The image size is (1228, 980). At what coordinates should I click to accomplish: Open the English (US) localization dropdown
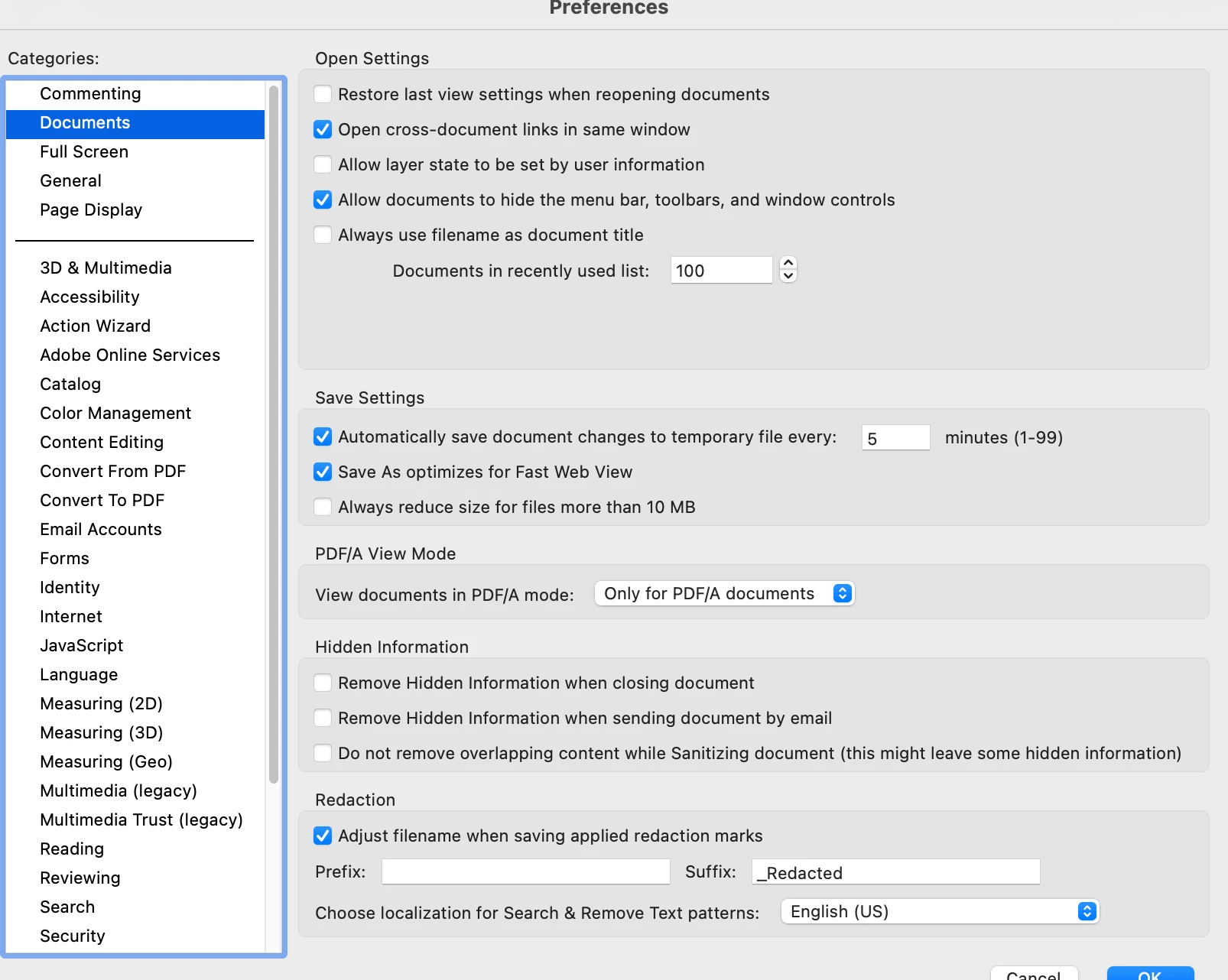[940, 911]
